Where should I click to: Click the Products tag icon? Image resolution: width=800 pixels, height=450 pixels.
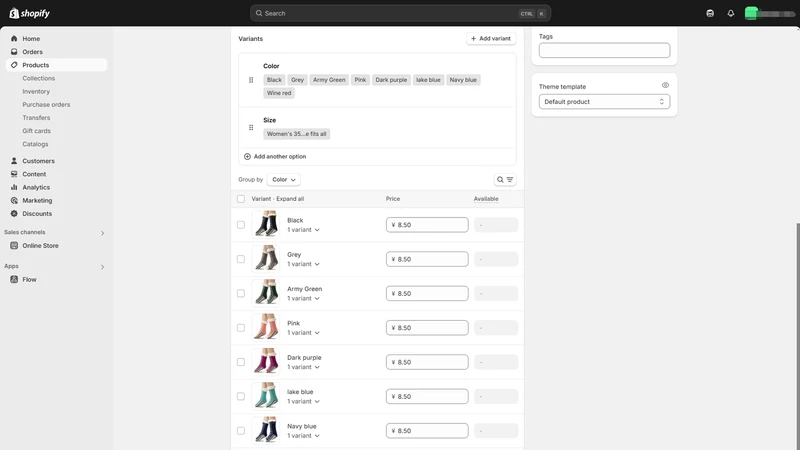(x=14, y=65)
